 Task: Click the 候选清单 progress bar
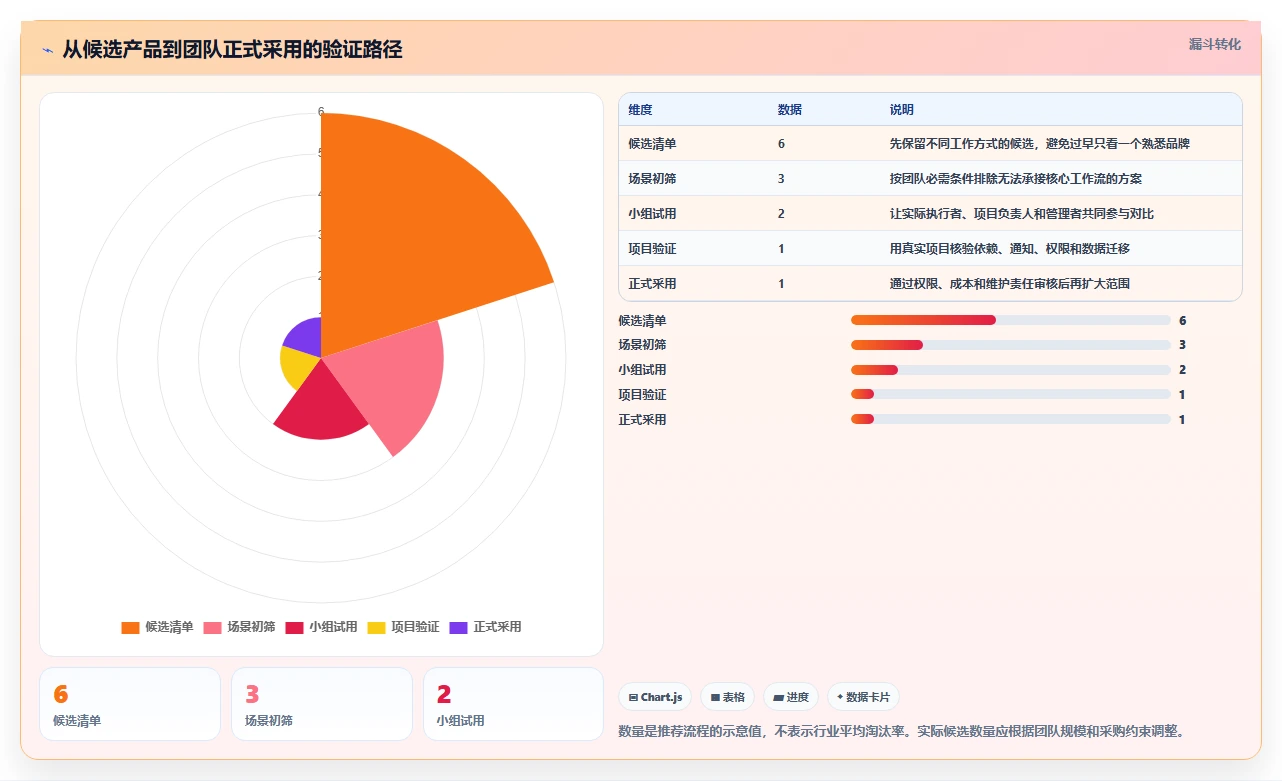1010,320
